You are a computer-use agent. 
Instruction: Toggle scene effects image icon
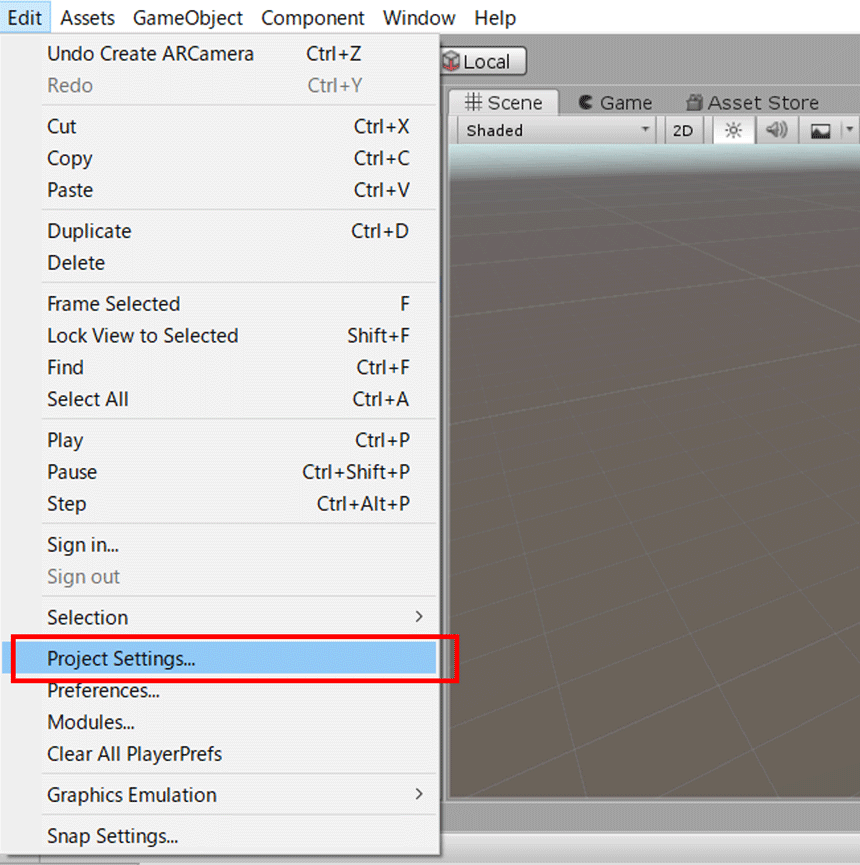820,131
